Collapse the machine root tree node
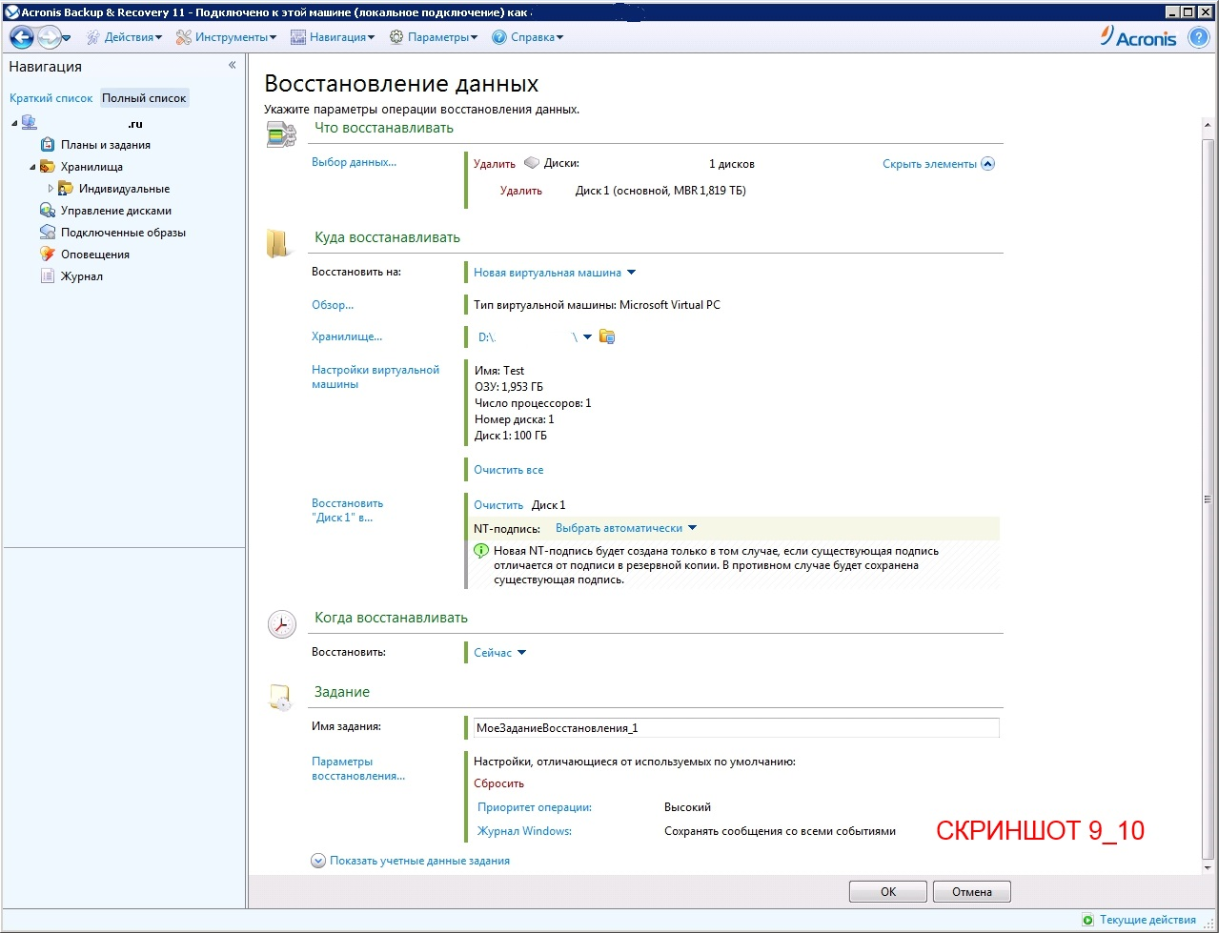This screenshot has height=933, width=1219. click(15, 123)
